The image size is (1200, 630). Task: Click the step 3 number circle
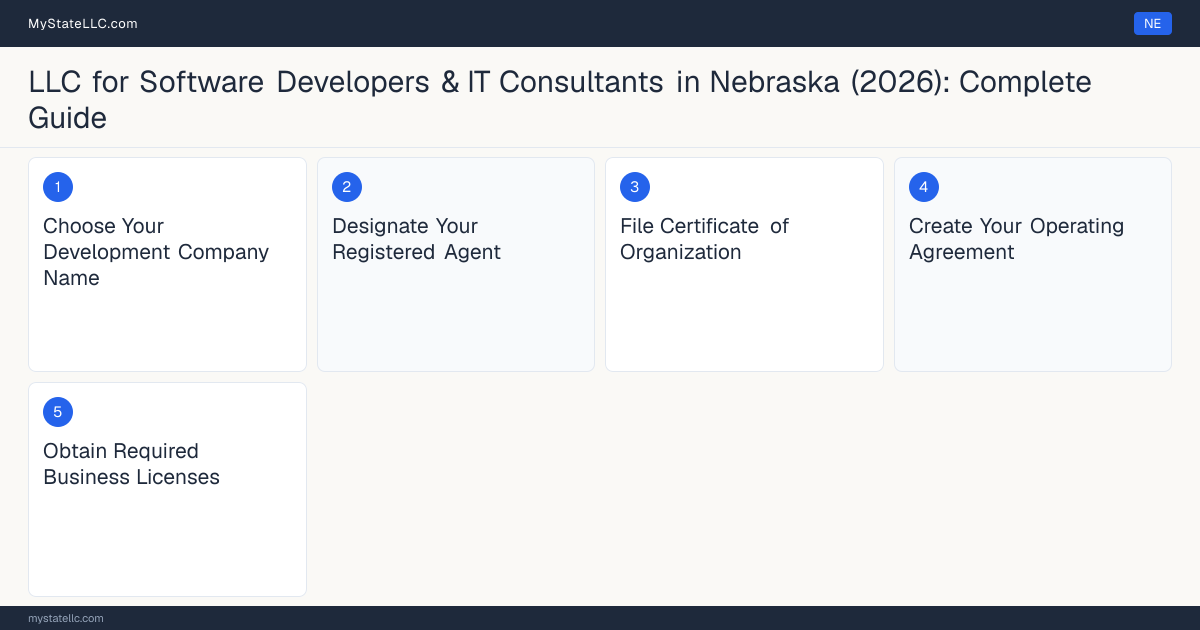pyautogui.click(x=635, y=187)
